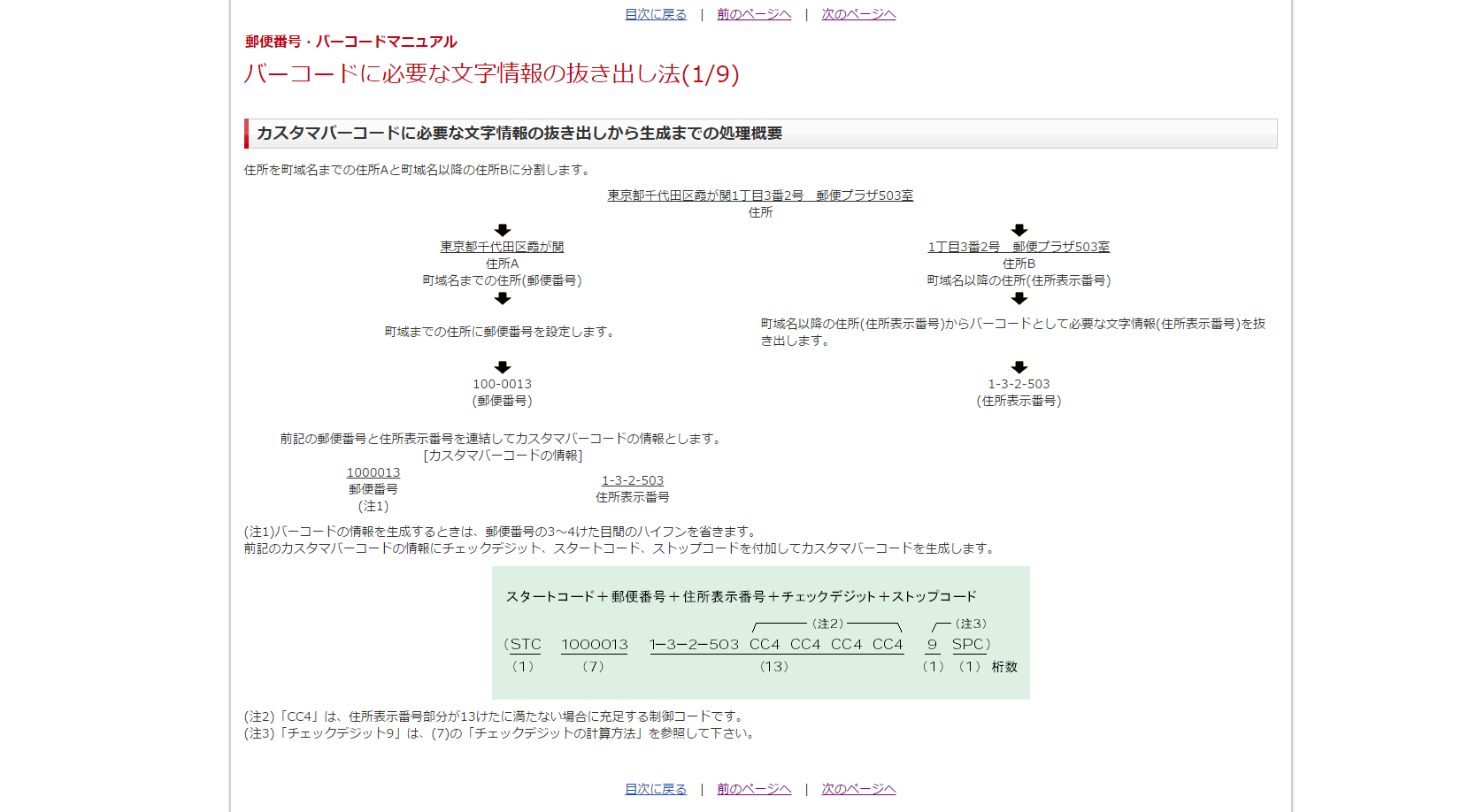Click underlined 1丁目3番2号 郵便プラザ503室 address B
This screenshot has width=1484, height=812.
click(x=1019, y=247)
